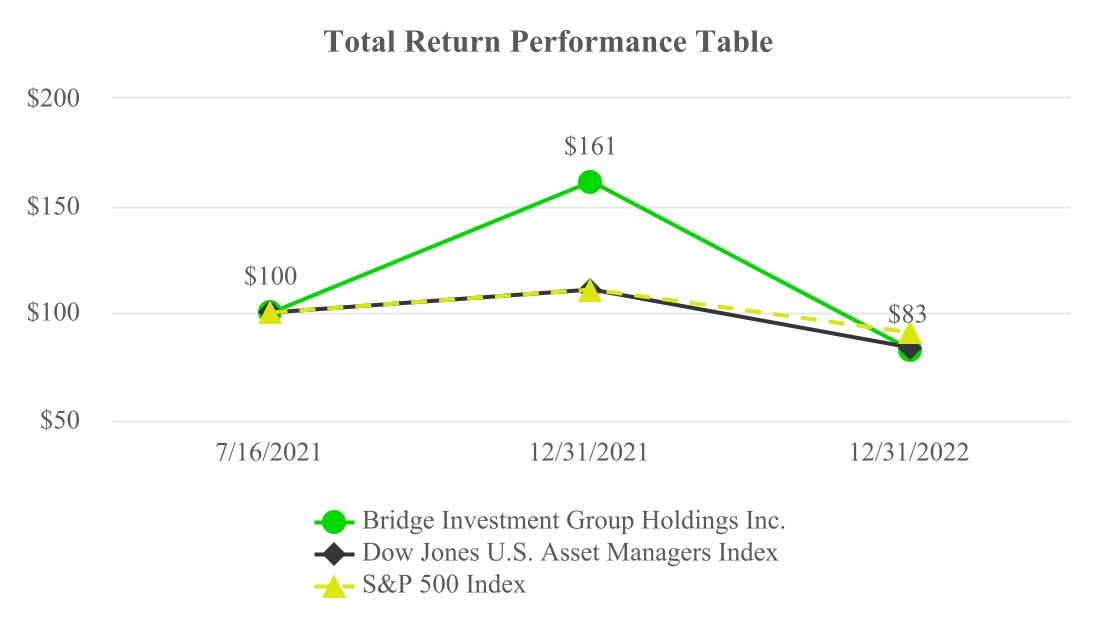Click the $100 data label above the first point
The width and height of the screenshot is (1100, 640).
point(270,277)
